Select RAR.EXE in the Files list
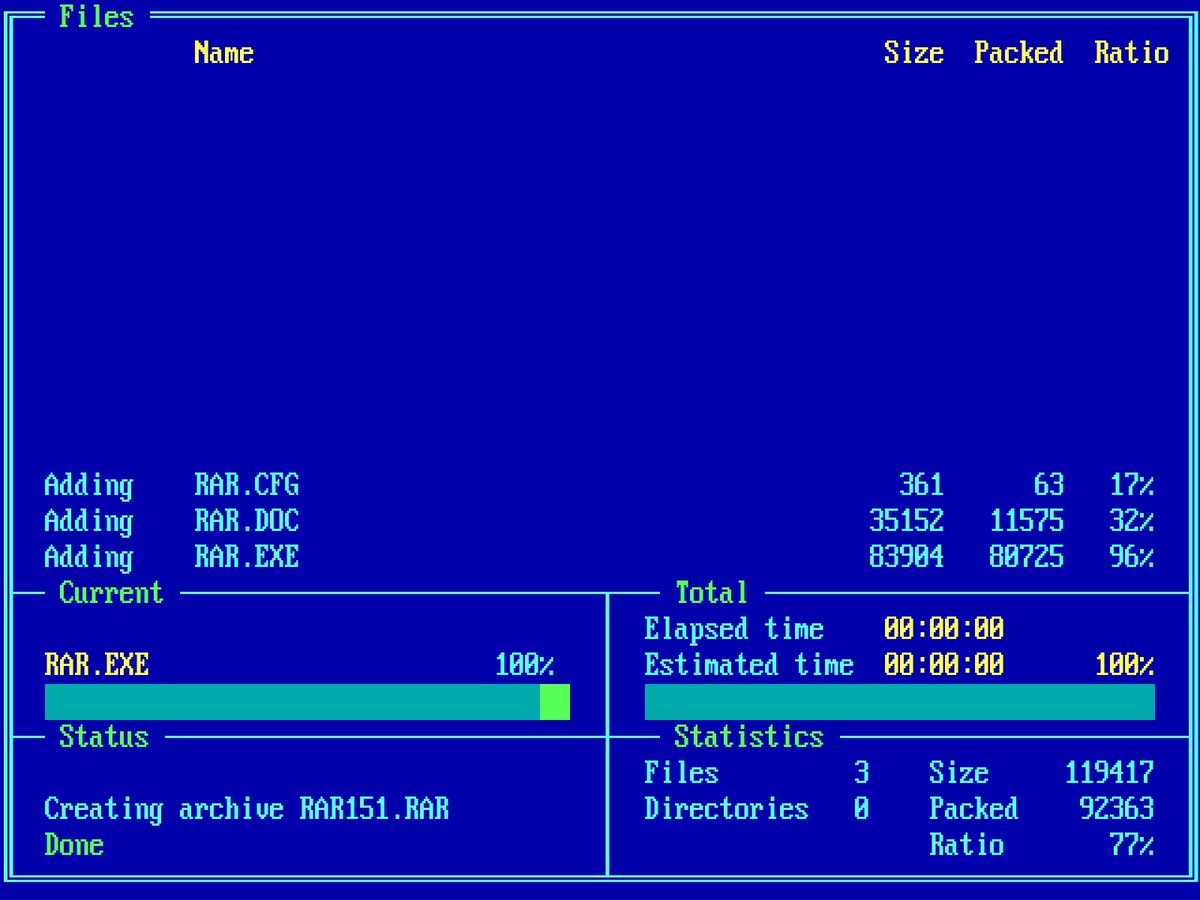 (x=247, y=557)
